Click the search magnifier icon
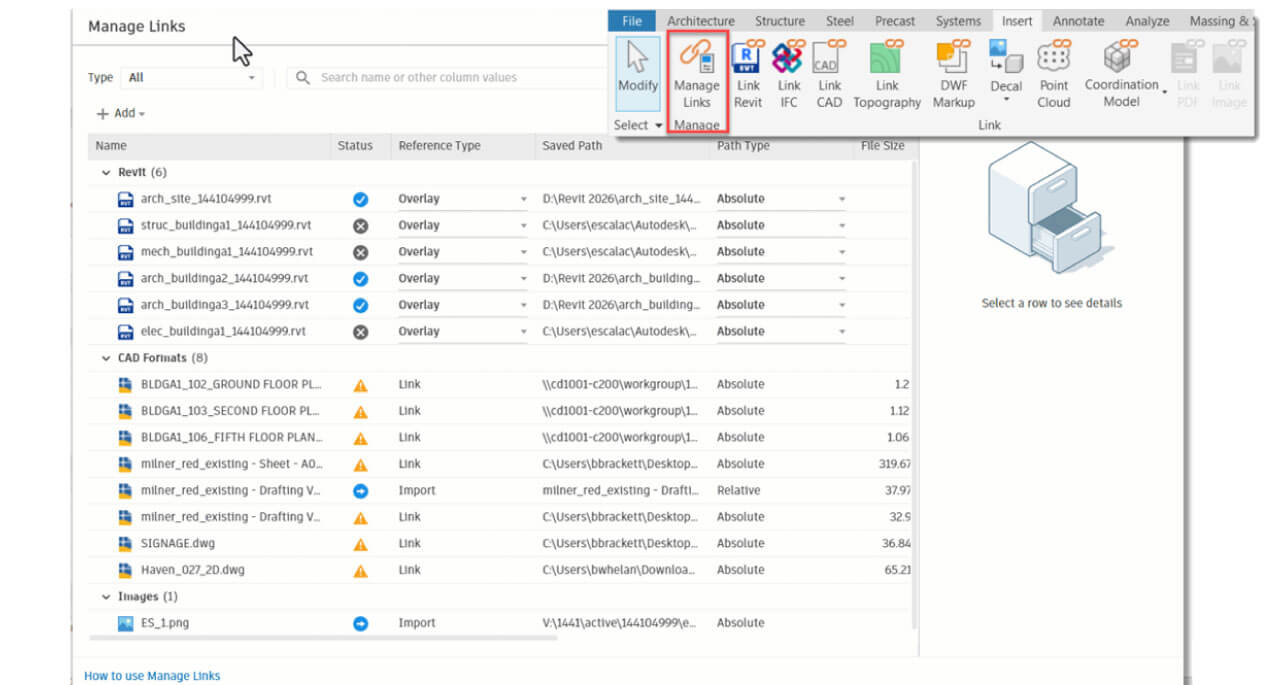Image resolution: width=1267 pixels, height=685 pixels. (x=303, y=77)
